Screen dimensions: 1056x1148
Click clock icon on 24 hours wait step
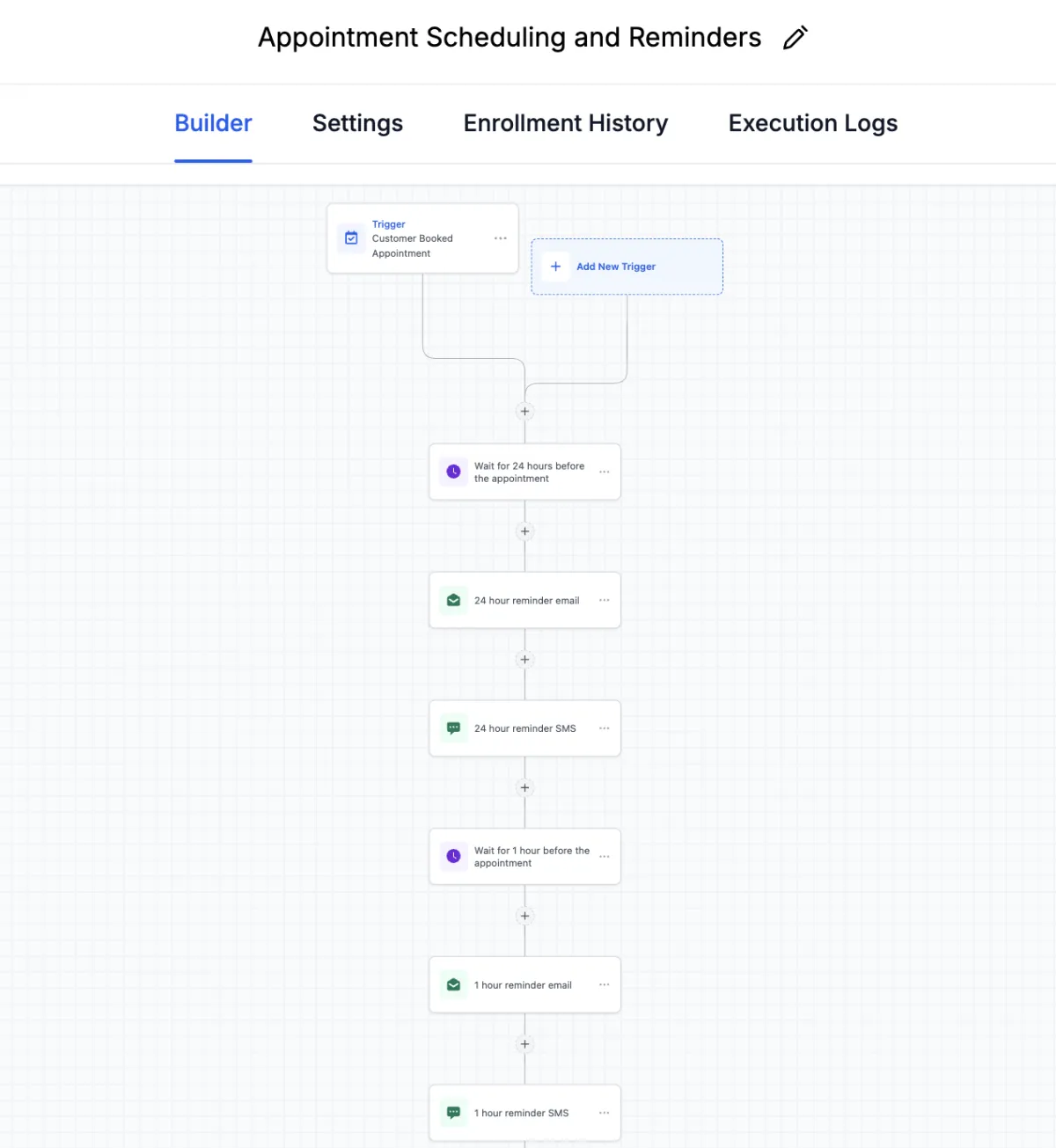point(453,472)
